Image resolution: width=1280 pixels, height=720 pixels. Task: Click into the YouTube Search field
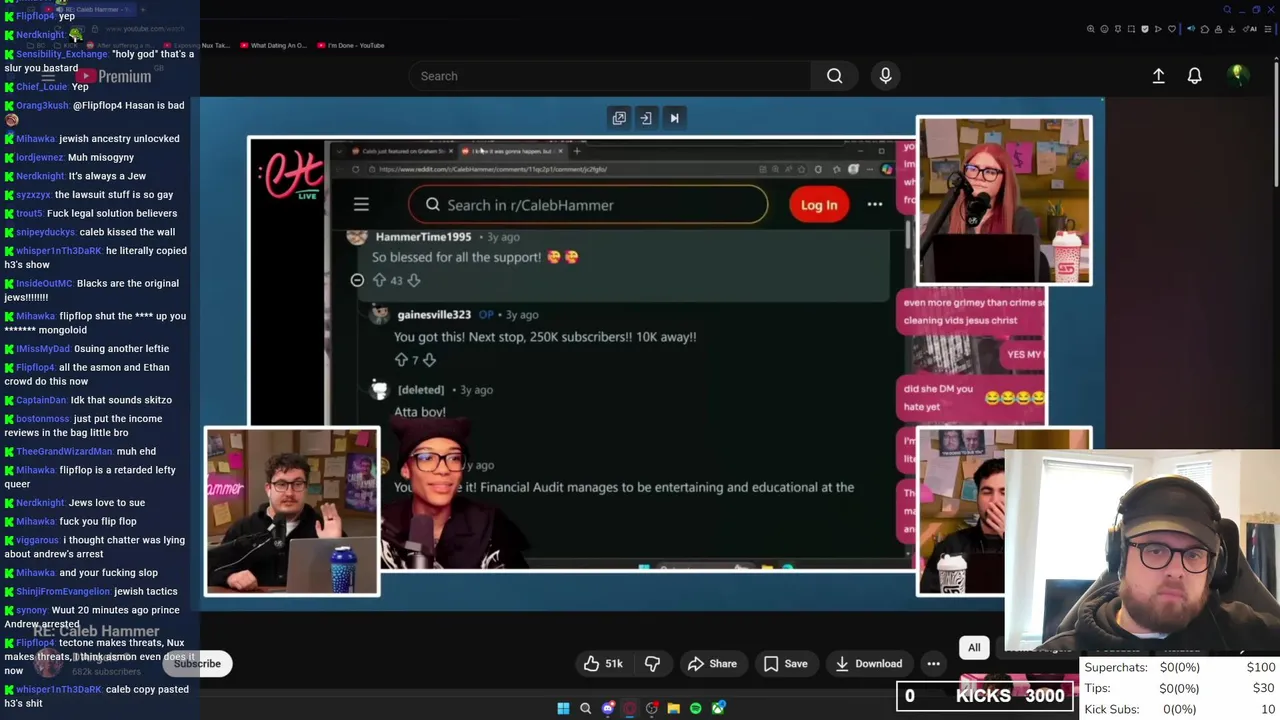pyautogui.click(x=610, y=76)
